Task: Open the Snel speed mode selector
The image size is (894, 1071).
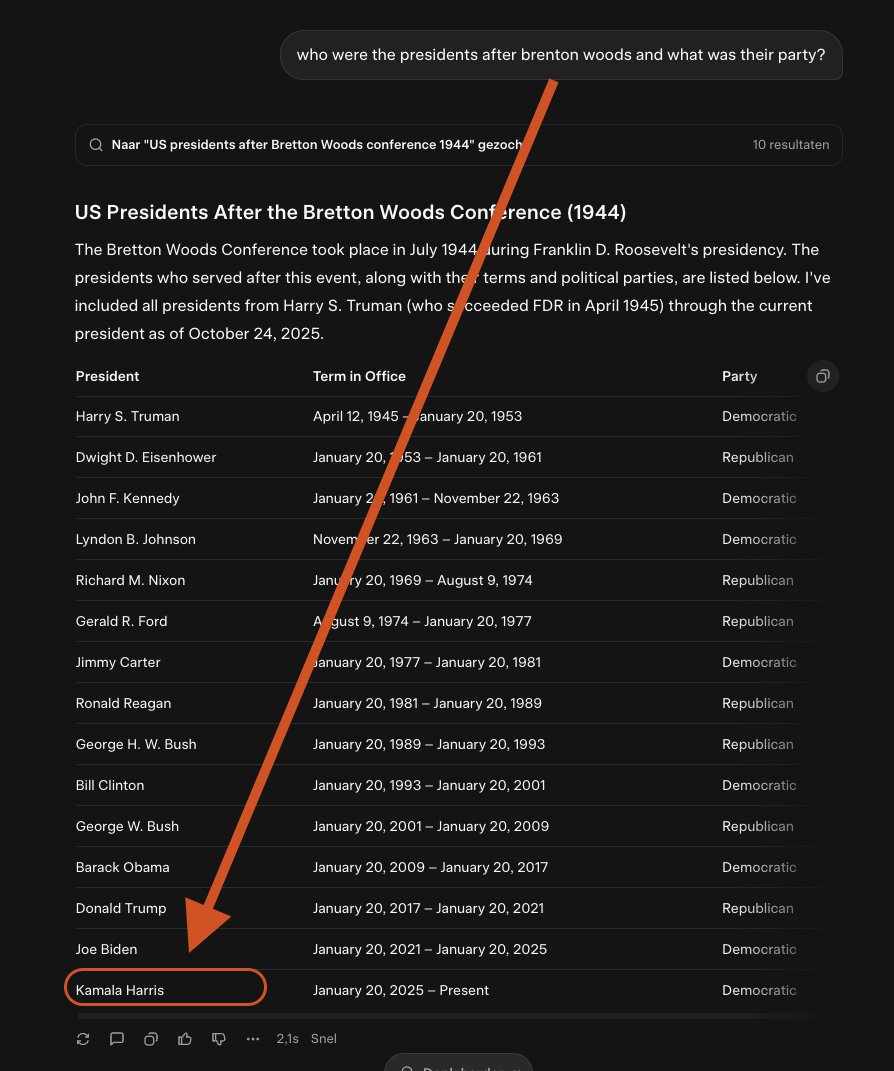Action: [323, 1039]
